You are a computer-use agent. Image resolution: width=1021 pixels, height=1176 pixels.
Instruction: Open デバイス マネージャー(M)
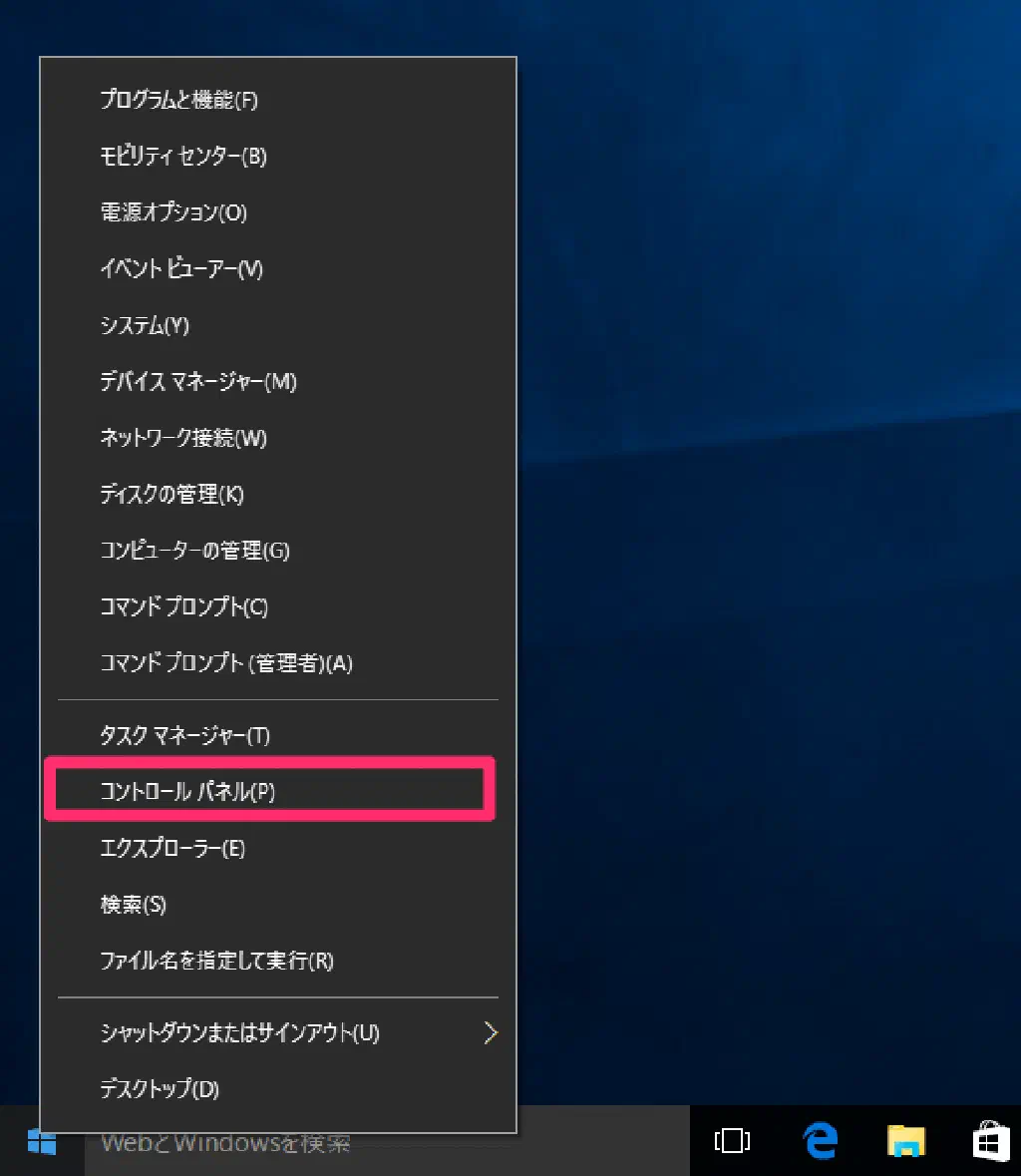pyautogui.click(x=197, y=382)
